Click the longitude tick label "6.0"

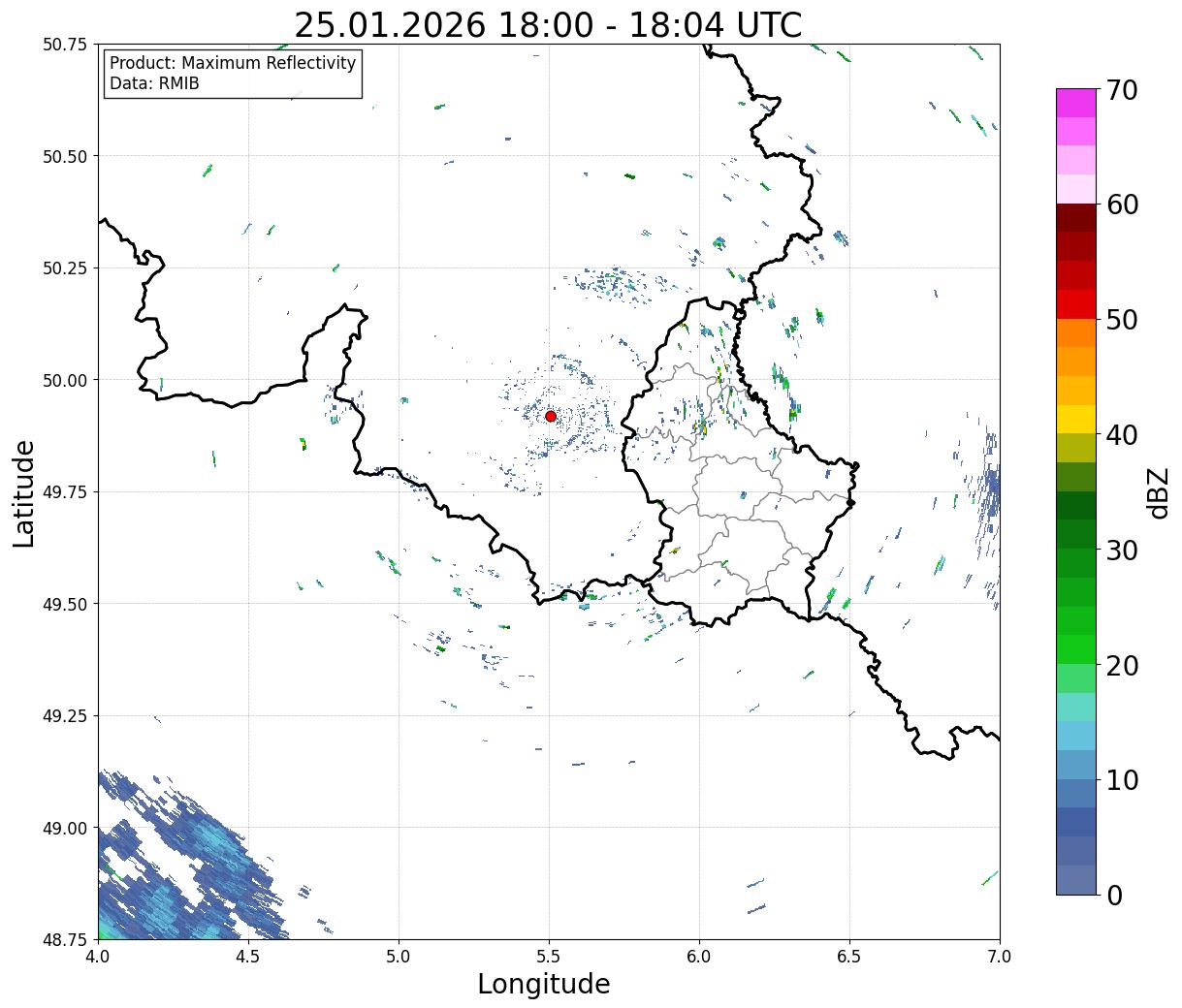(x=699, y=957)
